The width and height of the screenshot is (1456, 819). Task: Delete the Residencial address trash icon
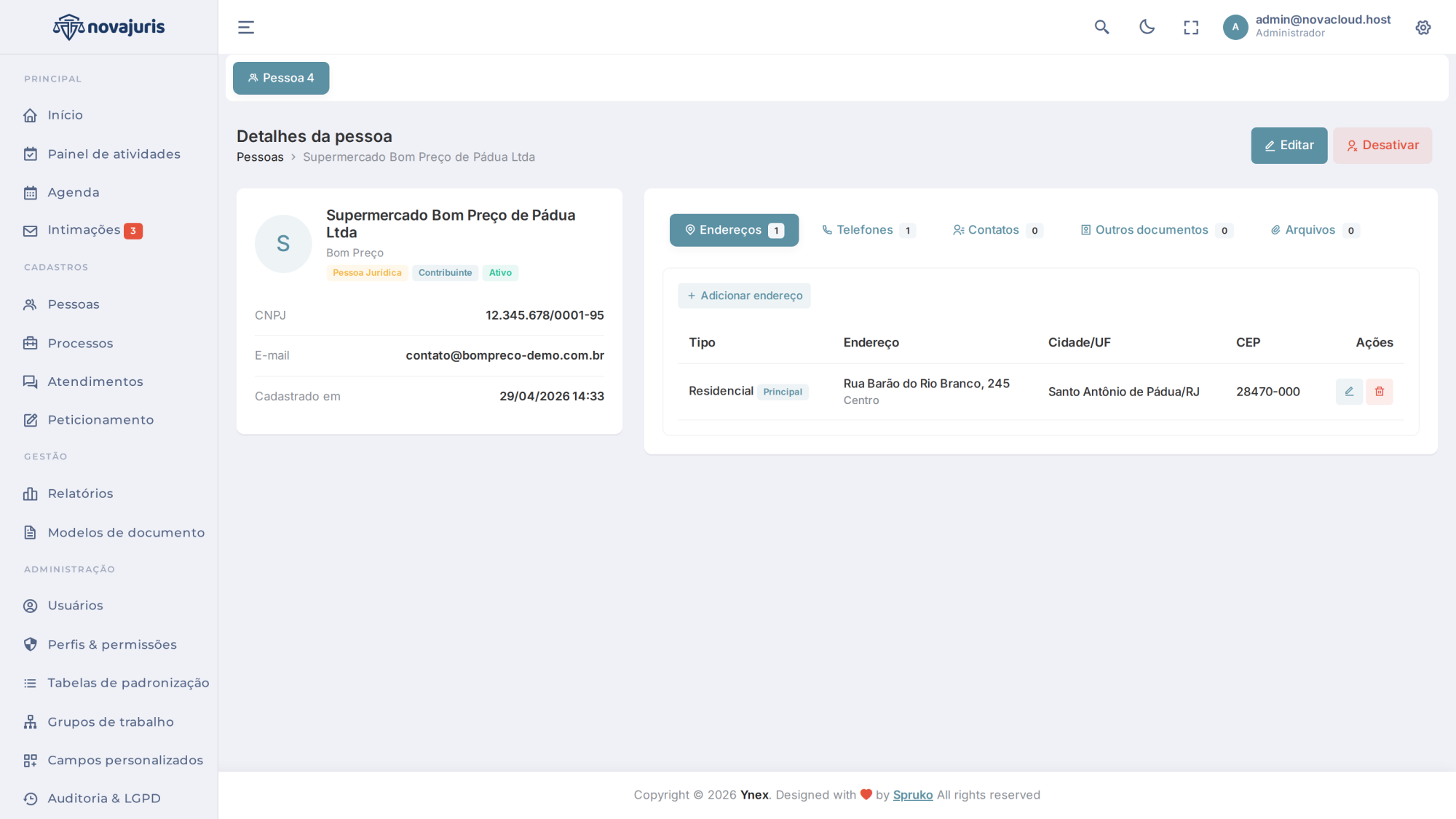click(x=1380, y=392)
